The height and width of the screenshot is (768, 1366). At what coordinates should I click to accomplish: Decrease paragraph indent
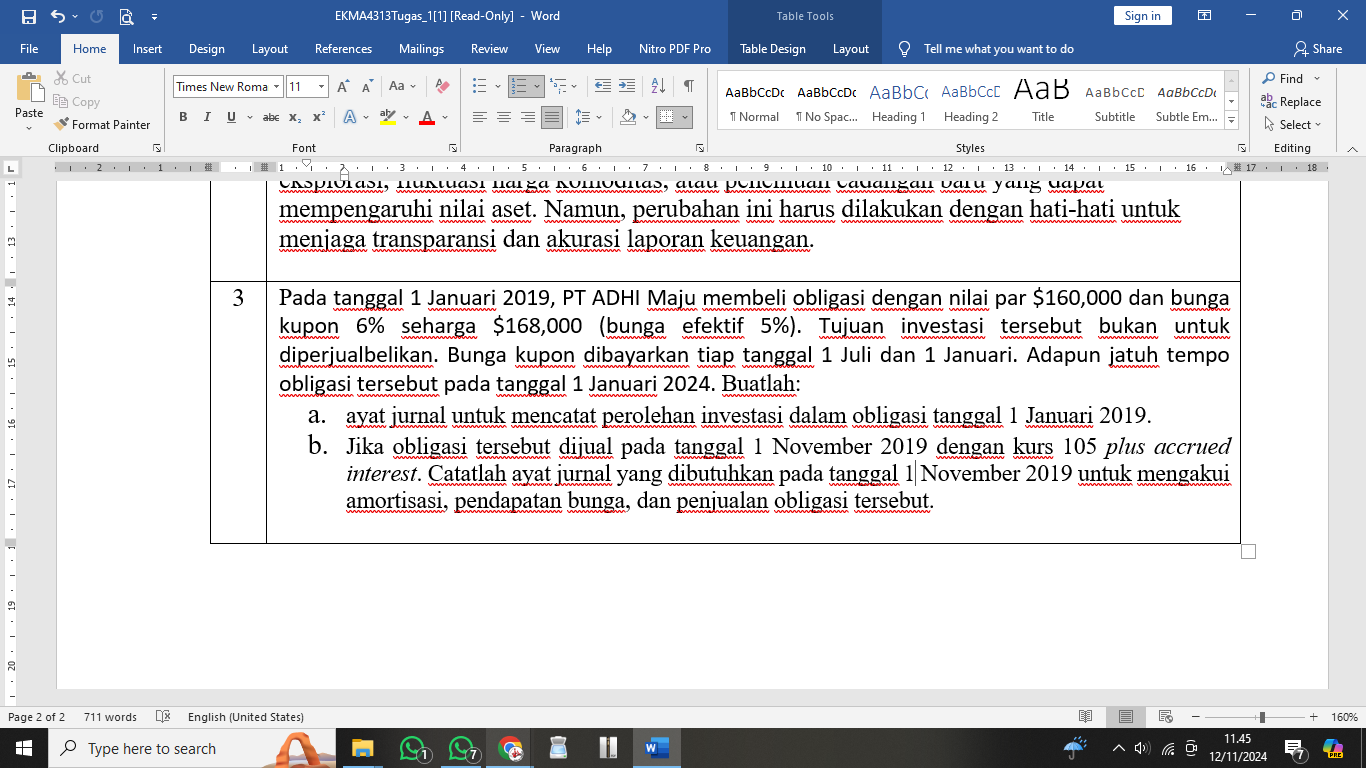[x=603, y=87]
